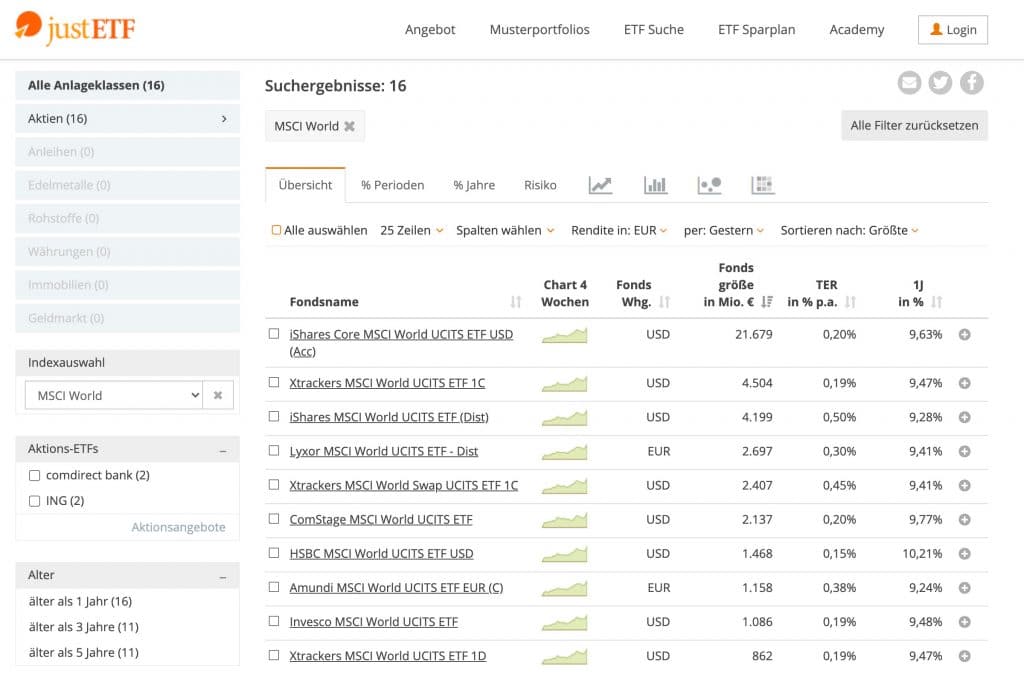Share results on Twitter
Image resolution: width=1024 pixels, height=673 pixels.
pyautogui.click(x=940, y=83)
